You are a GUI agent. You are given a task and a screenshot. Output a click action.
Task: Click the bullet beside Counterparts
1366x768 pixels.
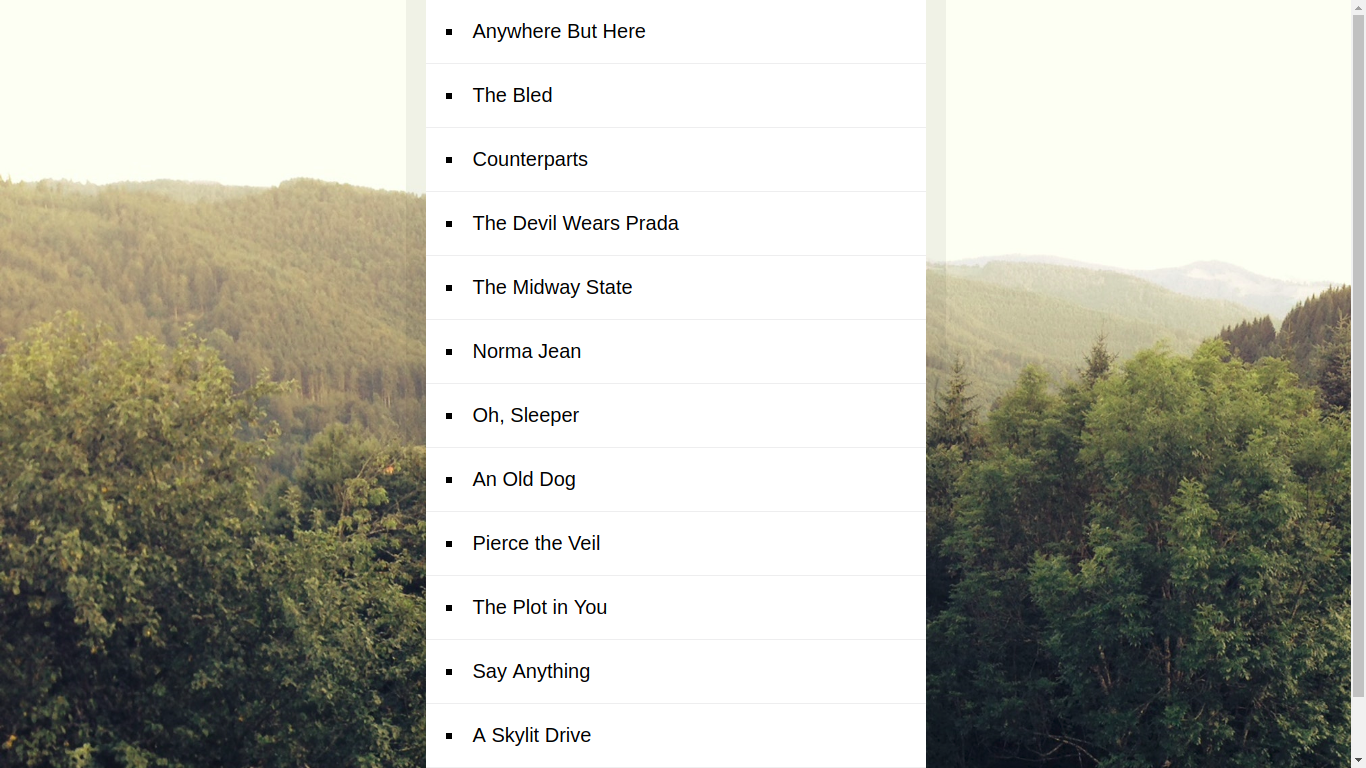(x=449, y=160)
